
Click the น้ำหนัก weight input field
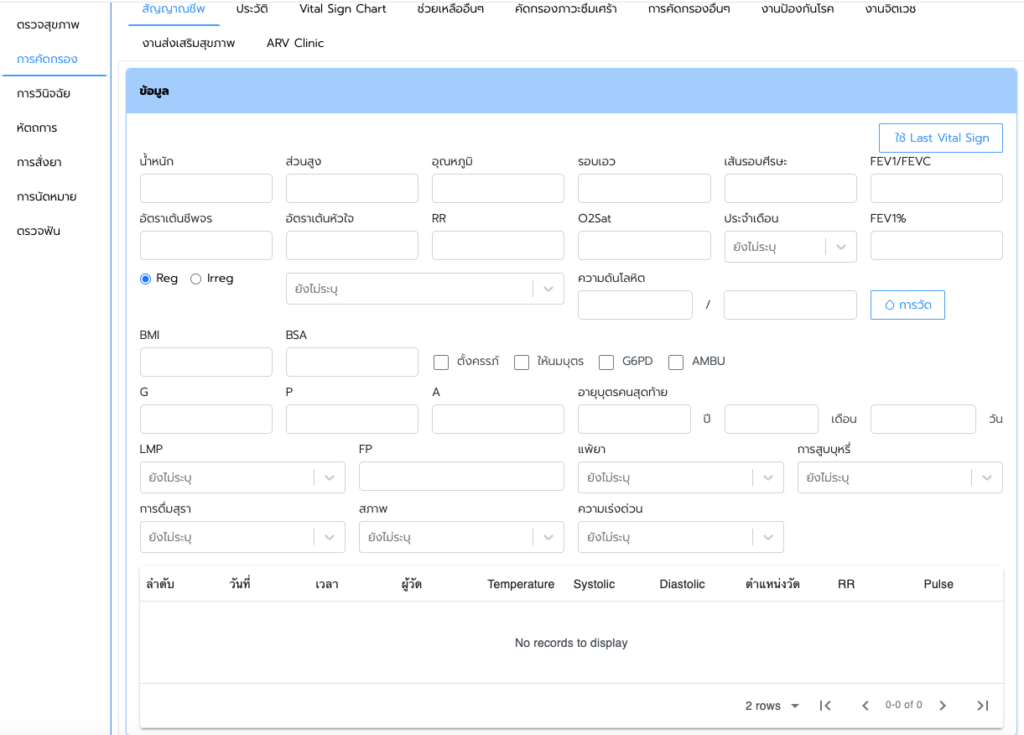click(x=206, y=188)
